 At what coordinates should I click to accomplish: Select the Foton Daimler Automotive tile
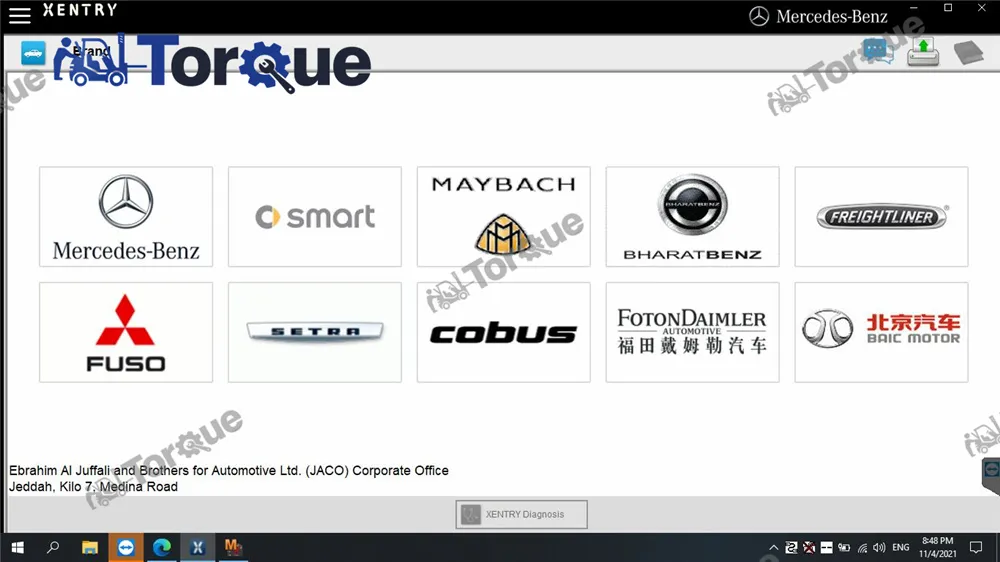click(692, 332)
